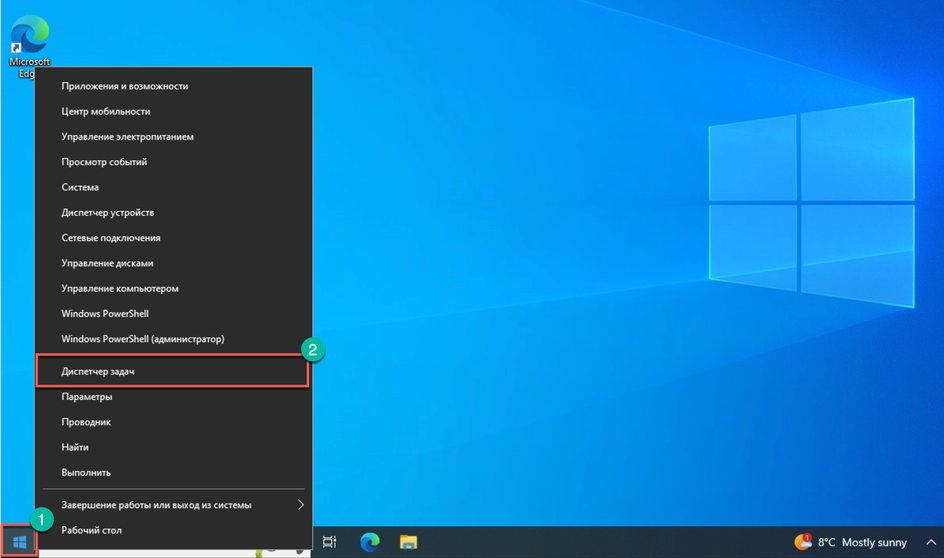Launch Windows PowerShell (администратор)

click(x=173, y=339)
